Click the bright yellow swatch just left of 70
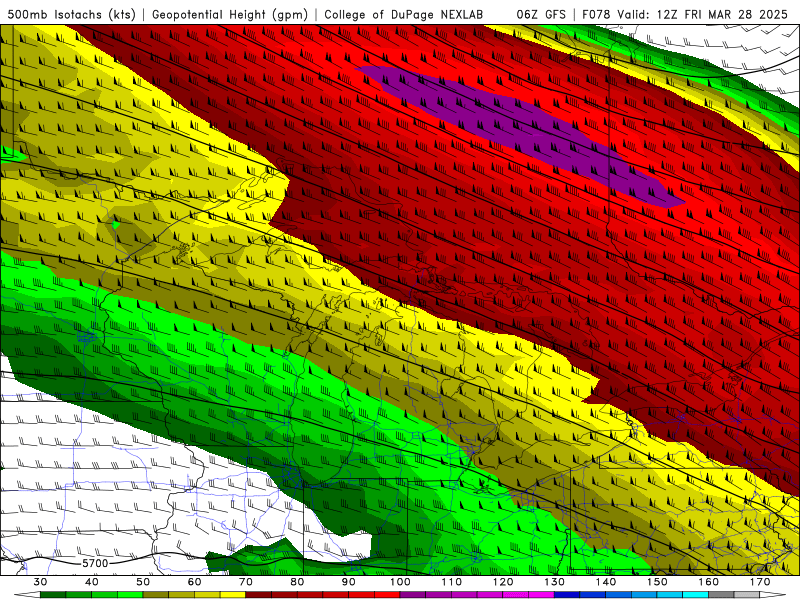Image resolution: width=800 pixels, height=600 pixels. click(x=233, y=595)
